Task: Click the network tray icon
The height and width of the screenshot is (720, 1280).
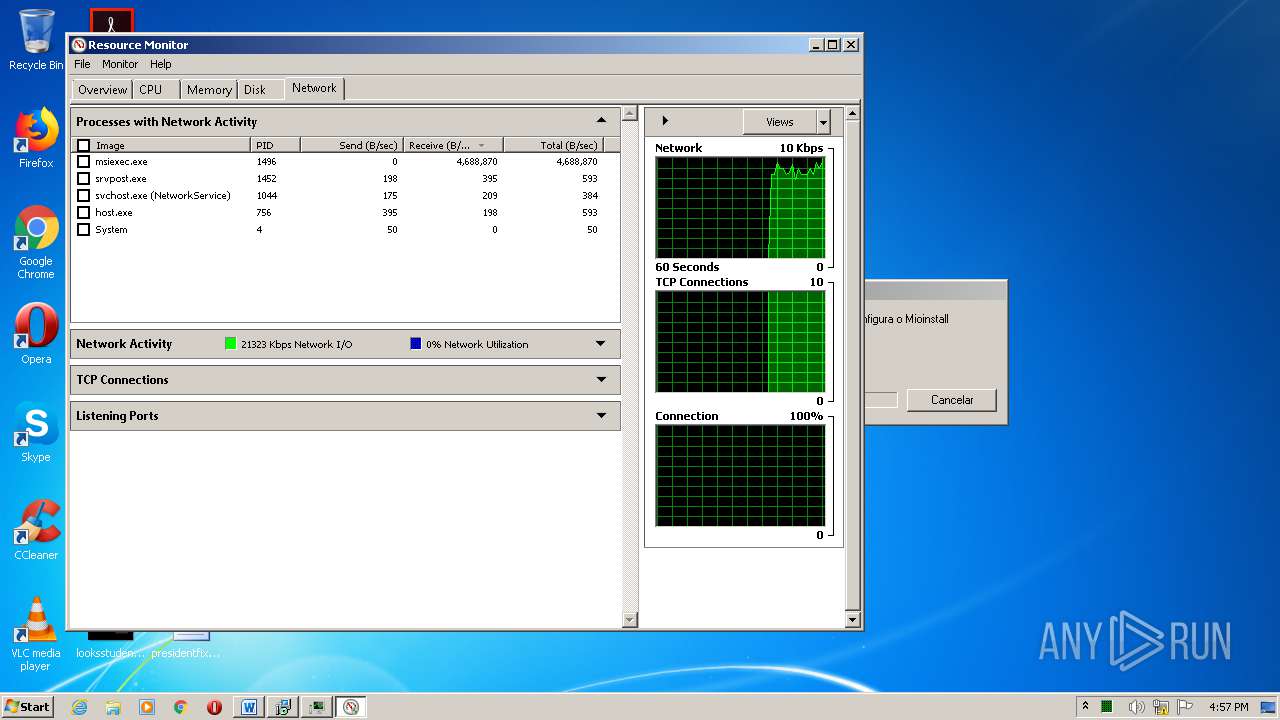Action: [x=1161, y=707]
